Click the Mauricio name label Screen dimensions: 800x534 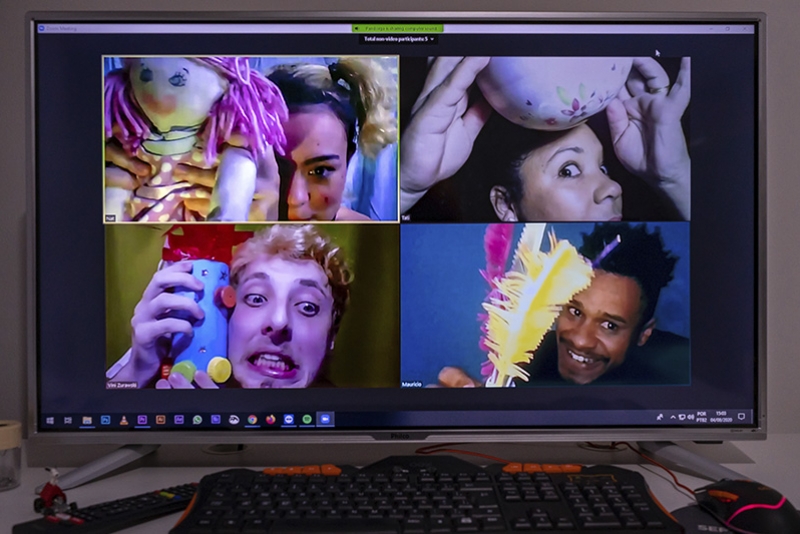coord(412,384)
